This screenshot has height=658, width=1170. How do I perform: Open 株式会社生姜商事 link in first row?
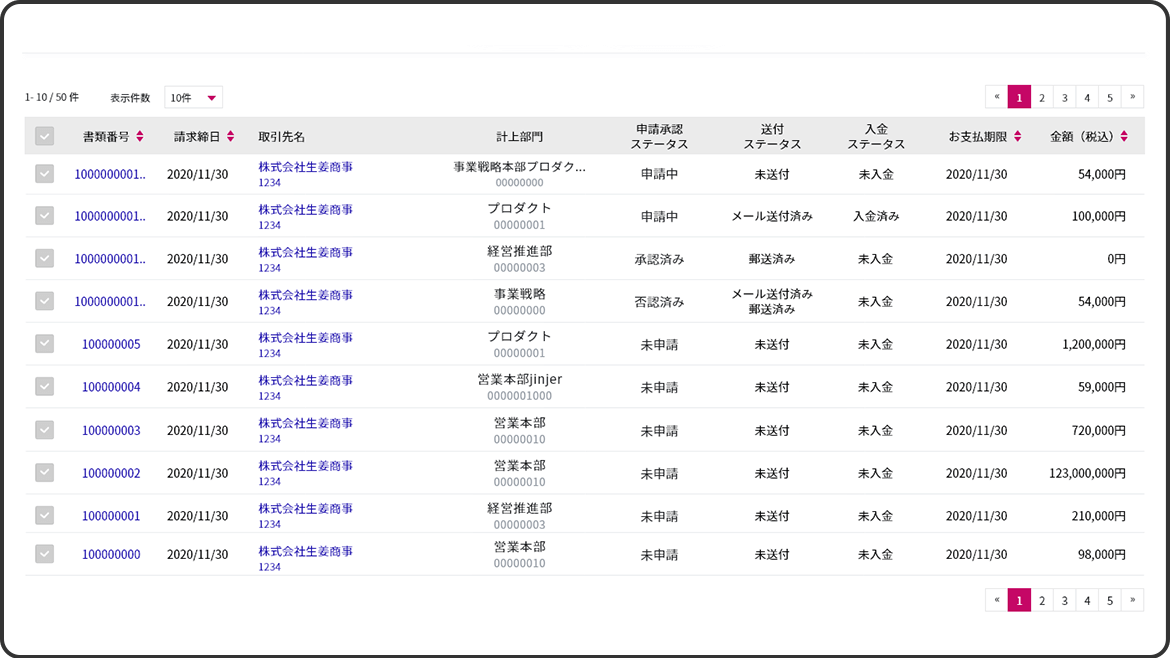click(305, 167)
